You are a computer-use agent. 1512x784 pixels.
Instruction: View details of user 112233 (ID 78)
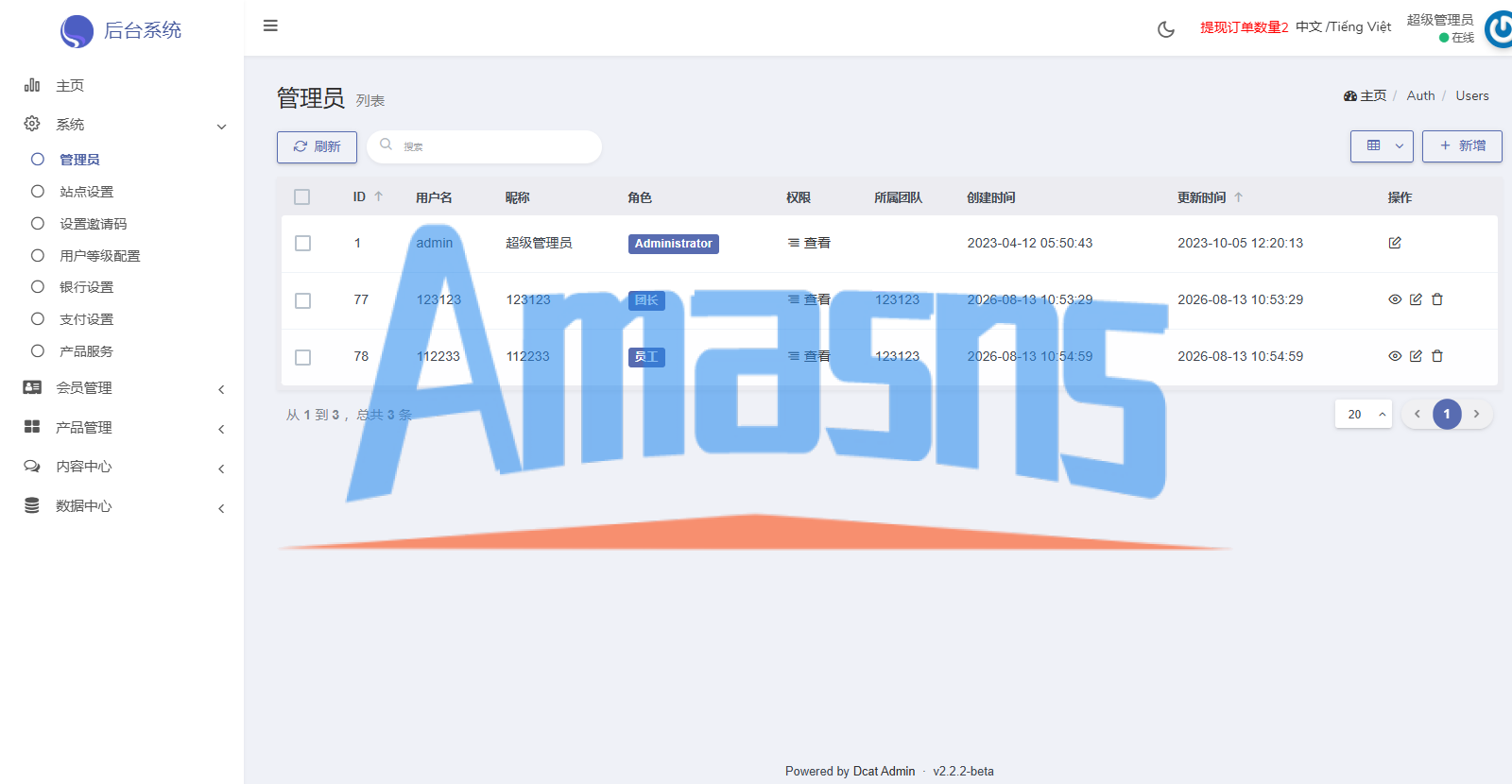1395,356
